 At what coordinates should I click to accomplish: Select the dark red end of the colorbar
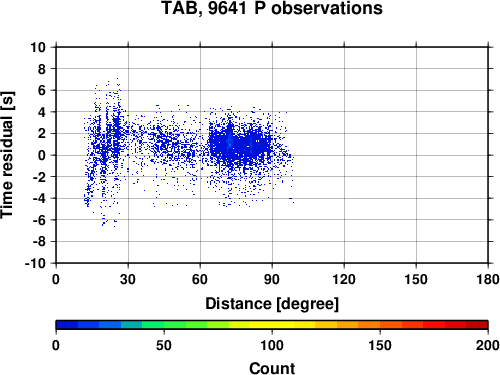477,325
